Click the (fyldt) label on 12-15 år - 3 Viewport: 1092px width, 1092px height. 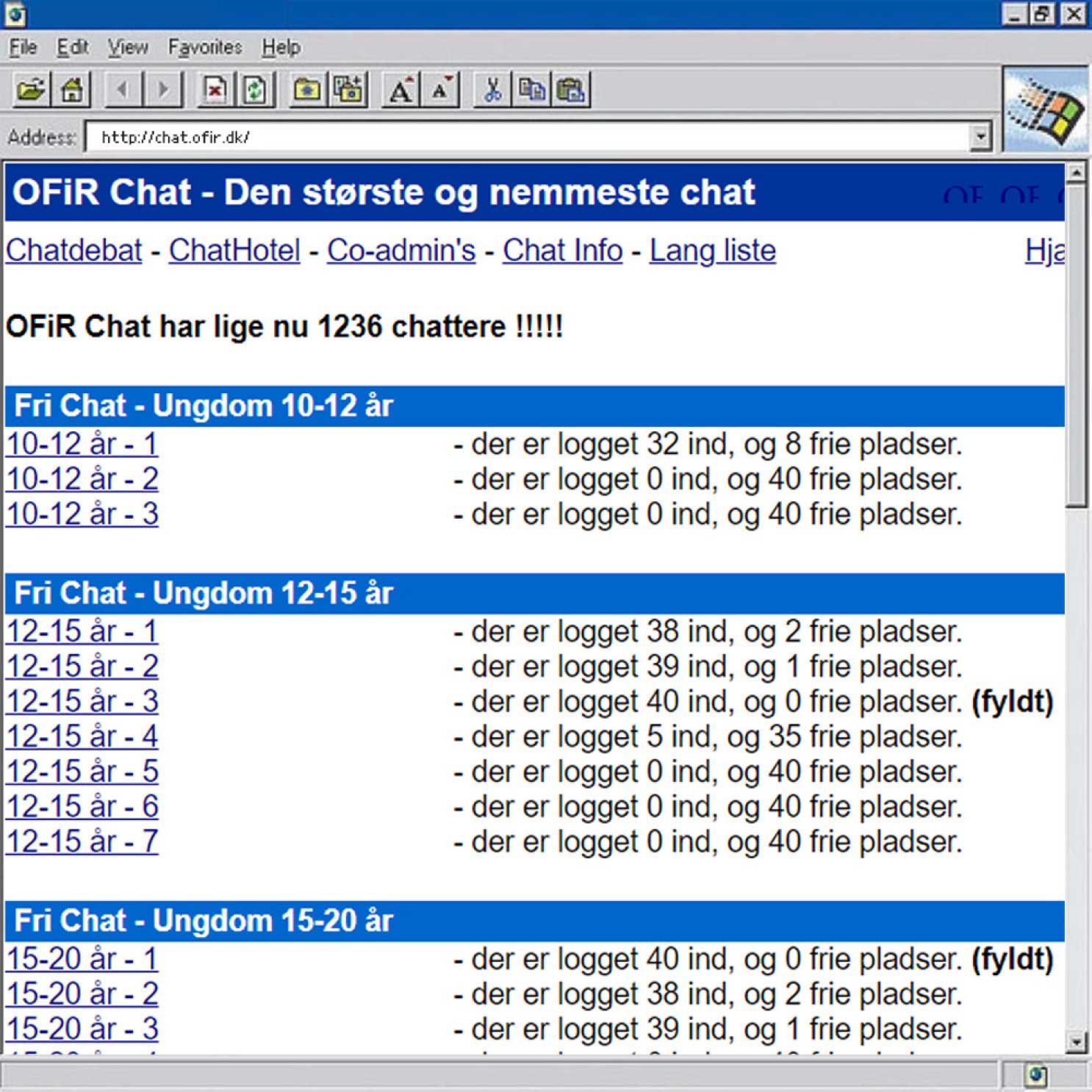(1013, 702)
